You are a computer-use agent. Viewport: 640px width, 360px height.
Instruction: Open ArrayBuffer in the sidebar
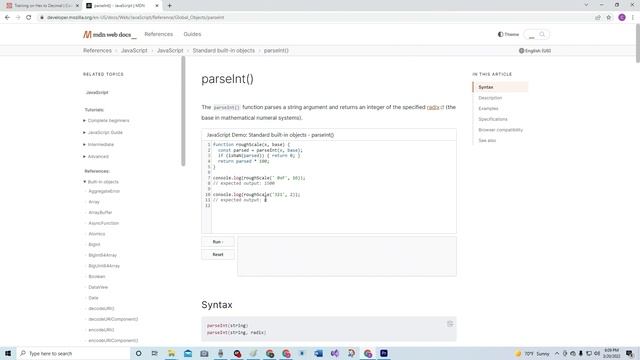(100, 212)
